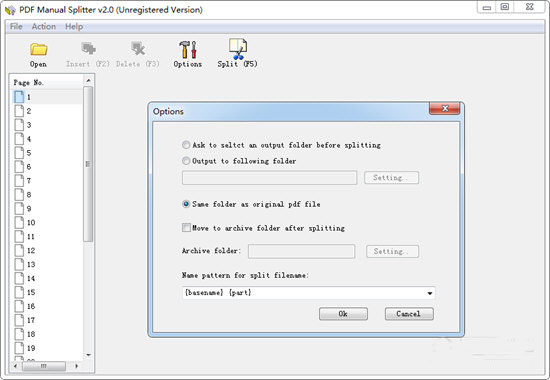Select page 8 icon in the page list

[x=19, y=194]
